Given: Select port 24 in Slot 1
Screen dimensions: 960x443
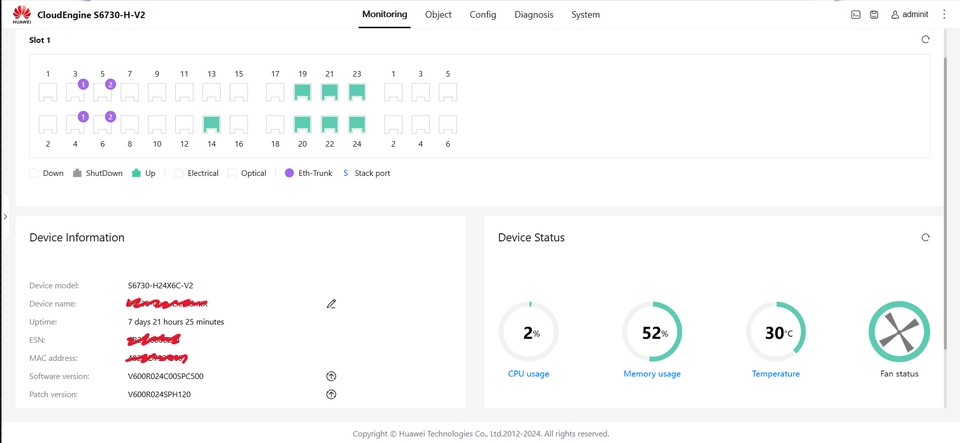Looking at the screenshot, I should pos(357,124).
